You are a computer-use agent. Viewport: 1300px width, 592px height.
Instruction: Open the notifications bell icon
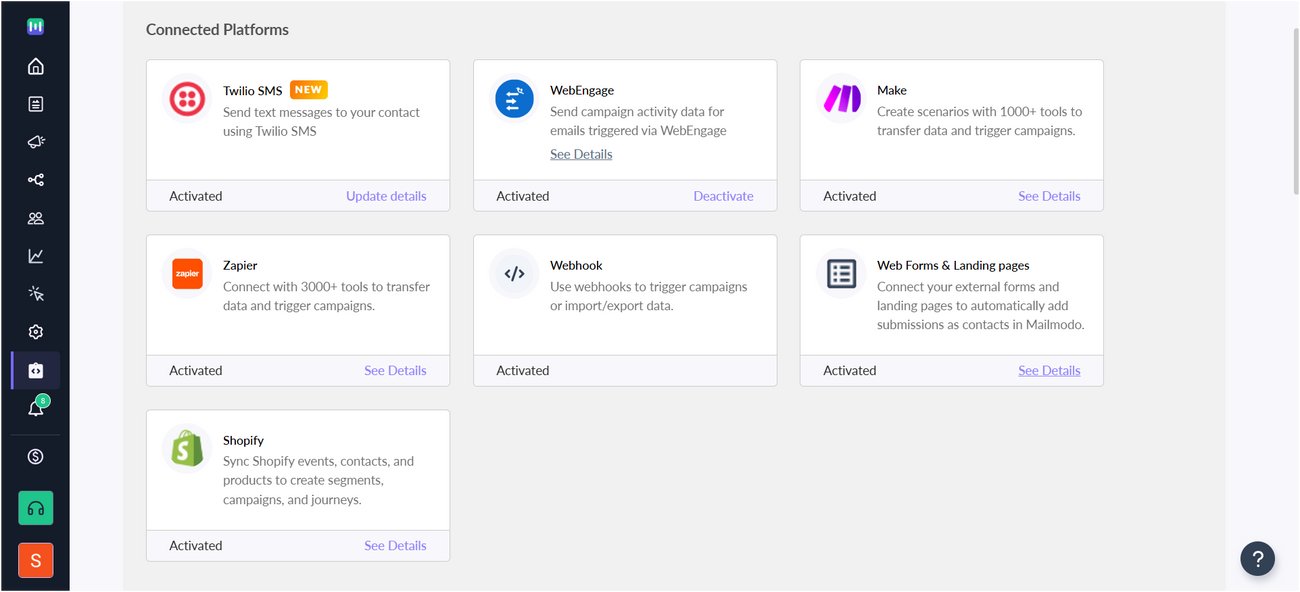point(35,408)
